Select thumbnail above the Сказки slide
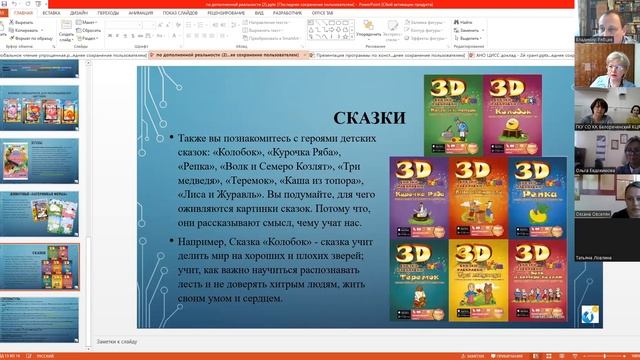 tap(40, 214)
